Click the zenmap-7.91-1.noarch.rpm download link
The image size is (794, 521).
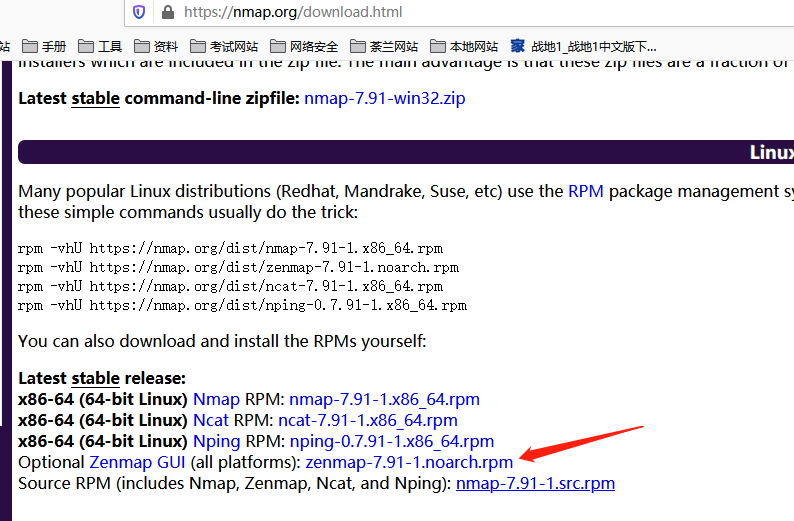click(x=409, y=462)
